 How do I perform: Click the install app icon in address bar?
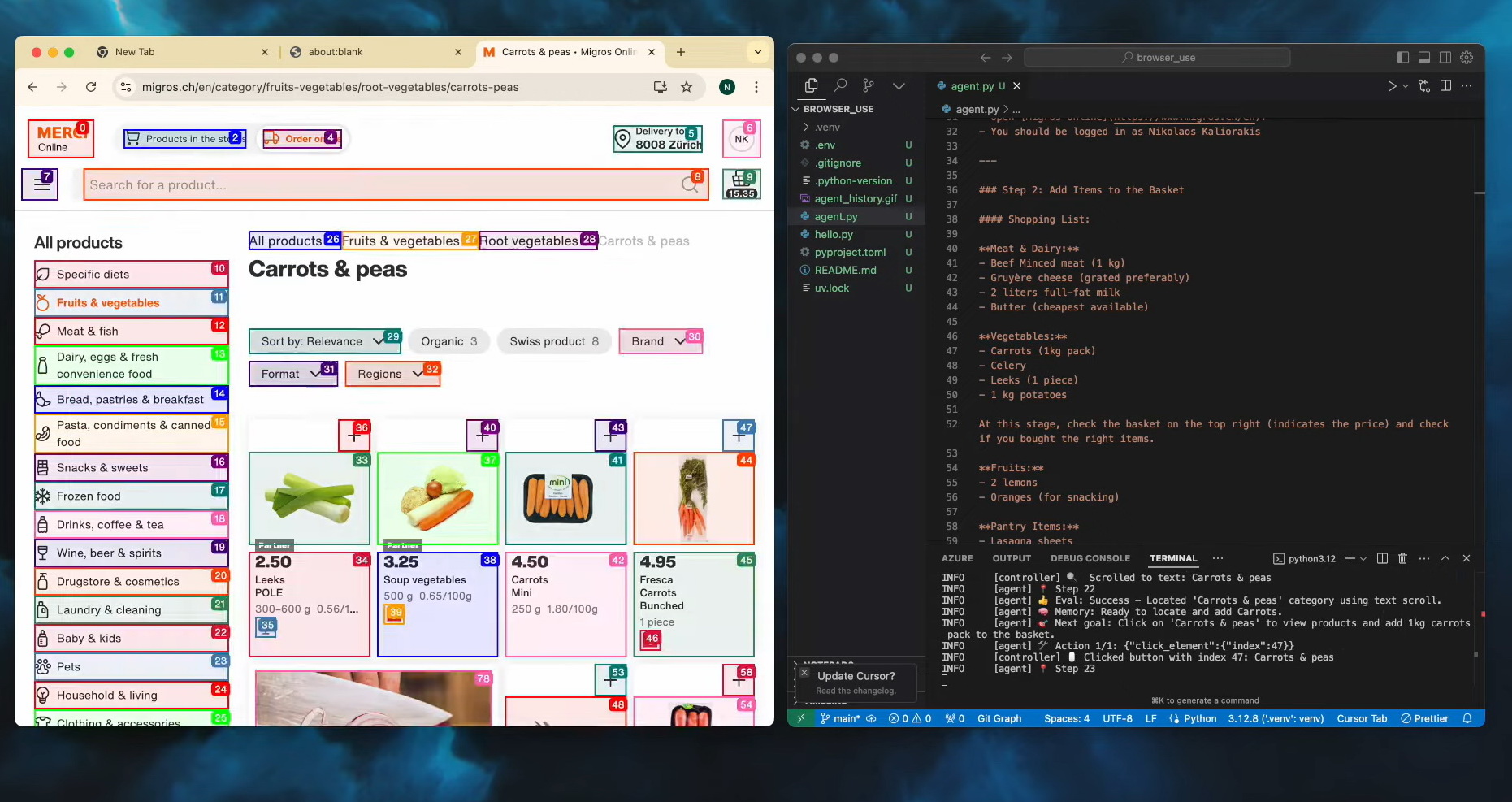[x=660, y=87]
